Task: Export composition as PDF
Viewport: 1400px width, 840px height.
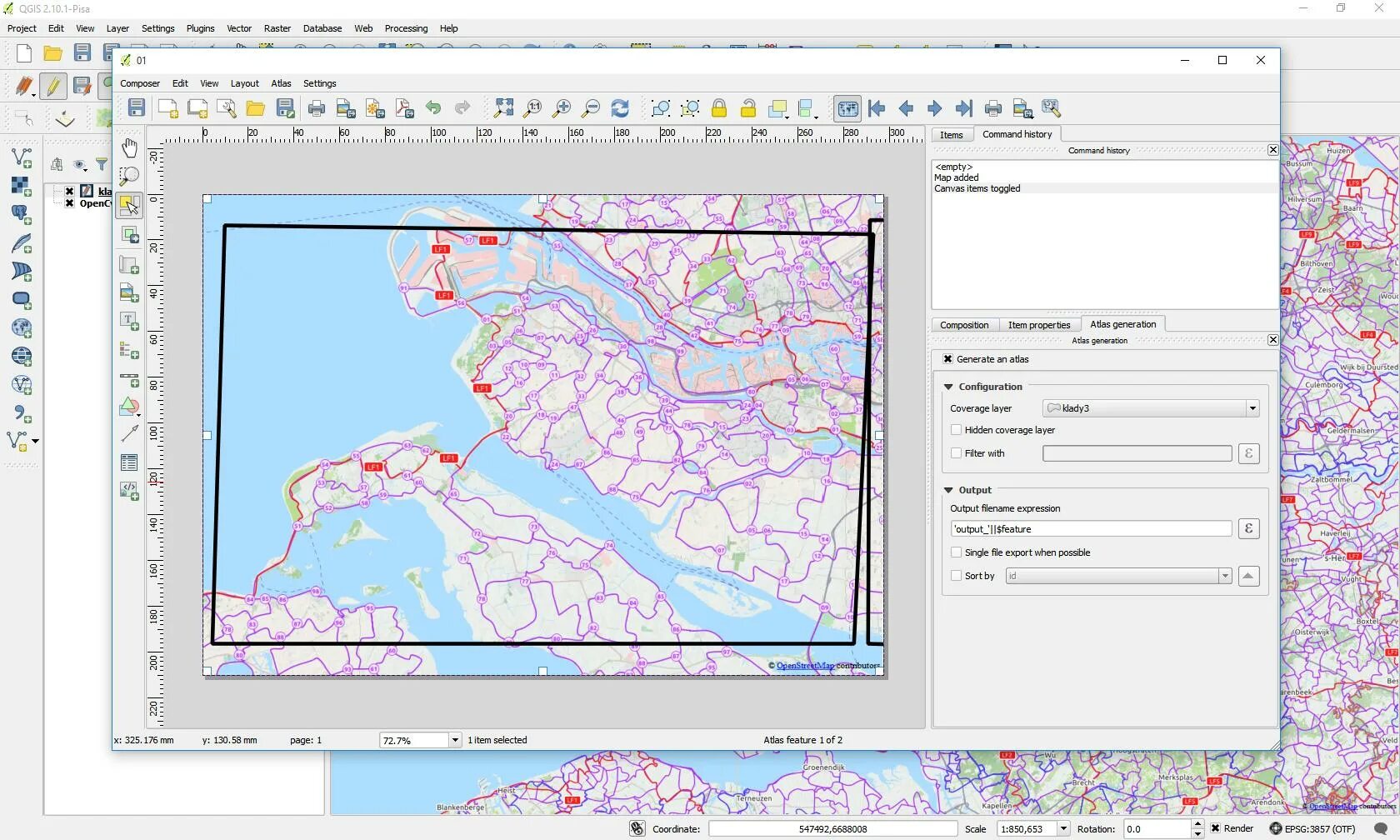Action: point(404,107)
